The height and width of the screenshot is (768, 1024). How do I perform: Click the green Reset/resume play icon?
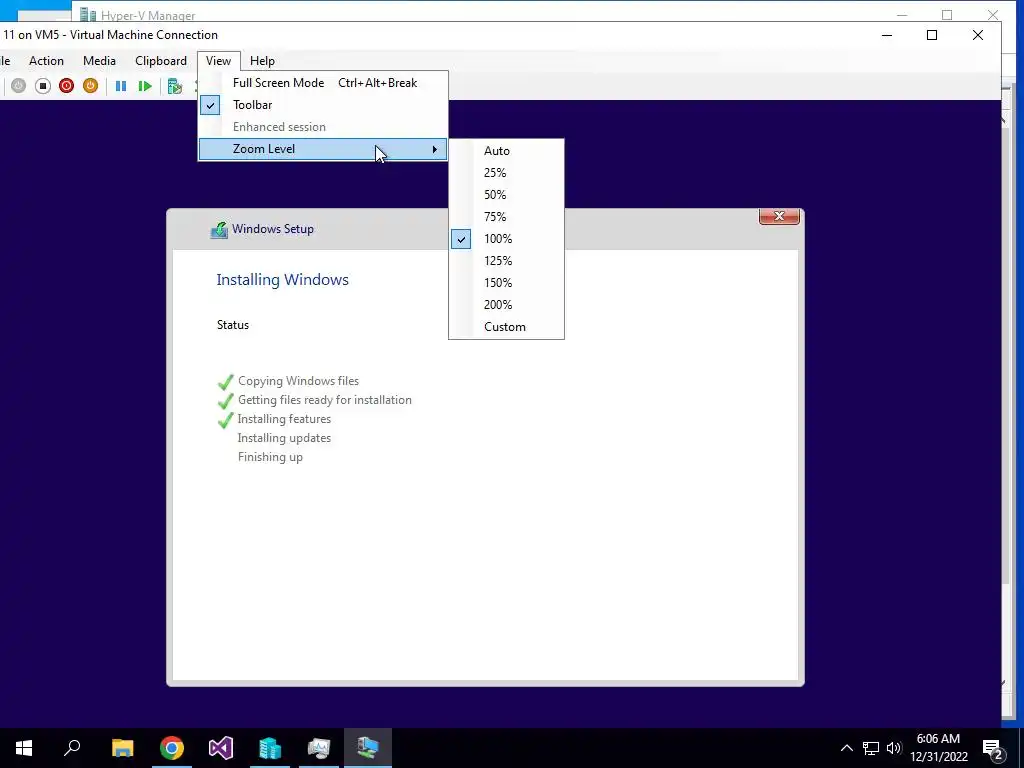[x=145, y=86]
